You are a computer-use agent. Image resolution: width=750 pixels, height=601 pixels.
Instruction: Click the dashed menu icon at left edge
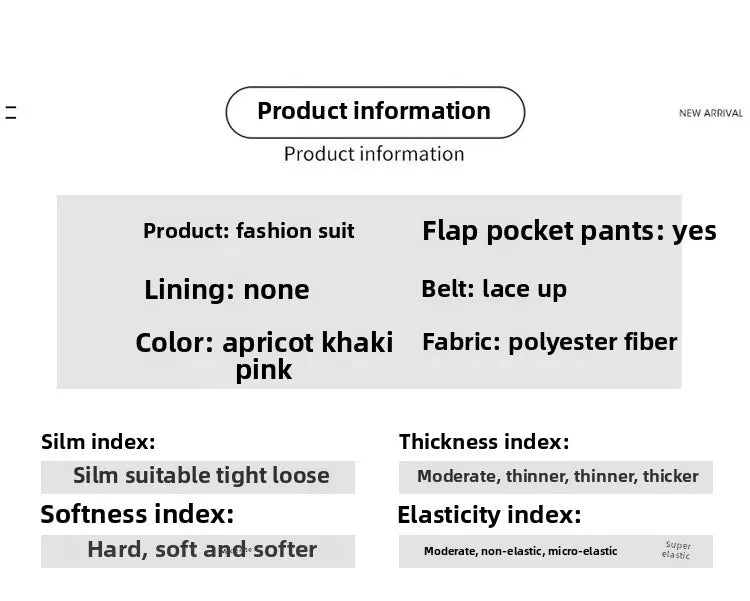click(11, 112)
